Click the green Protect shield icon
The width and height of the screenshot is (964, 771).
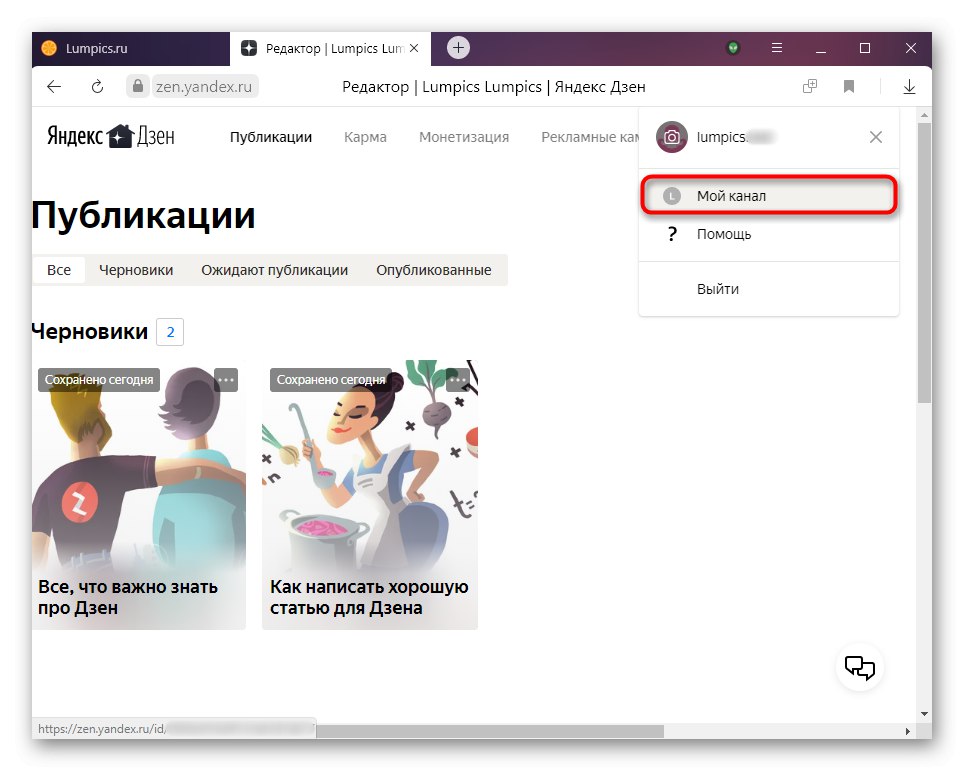click(x=733, y=48)
